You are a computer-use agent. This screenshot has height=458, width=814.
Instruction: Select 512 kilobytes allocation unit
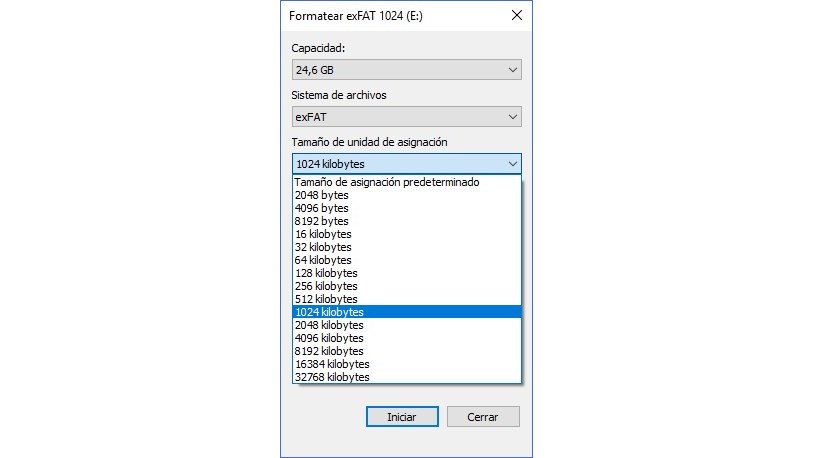tap(406, 299)
